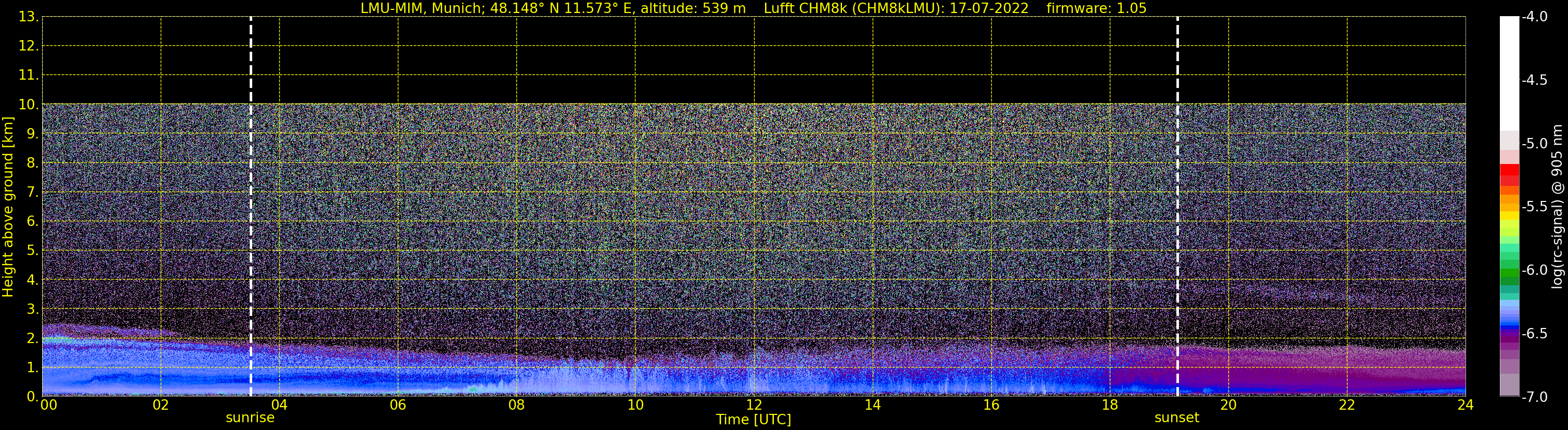
Task: Click the time axis tick label "24"
Action: point(1466,405)
